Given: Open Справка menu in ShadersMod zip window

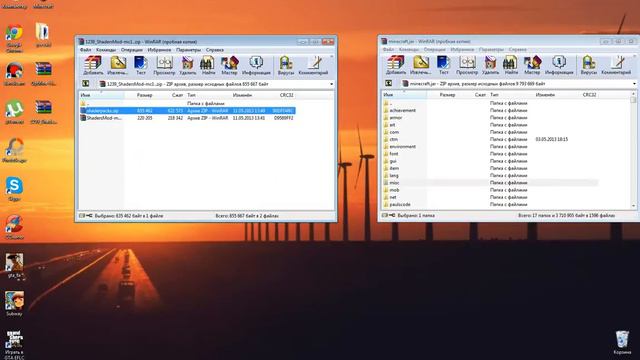Looking at the screenshot, I should tap(215, 50).
